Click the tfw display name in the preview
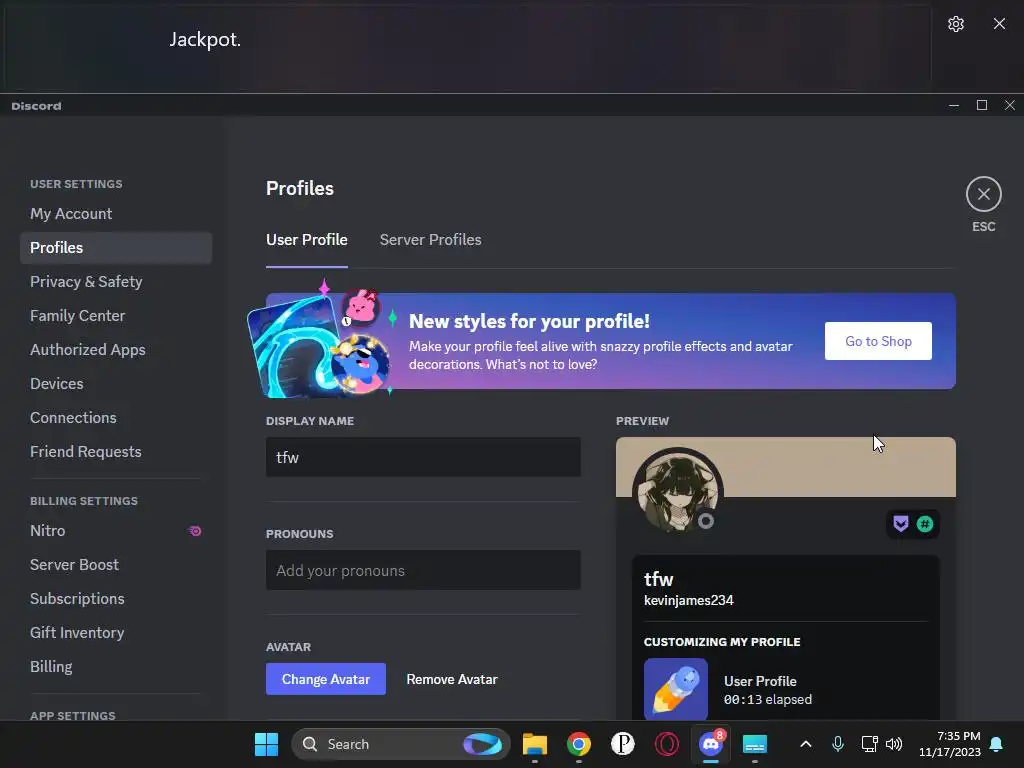Image resolution: width=1024 pixels, height=768 pixels. tap(658, 579)
